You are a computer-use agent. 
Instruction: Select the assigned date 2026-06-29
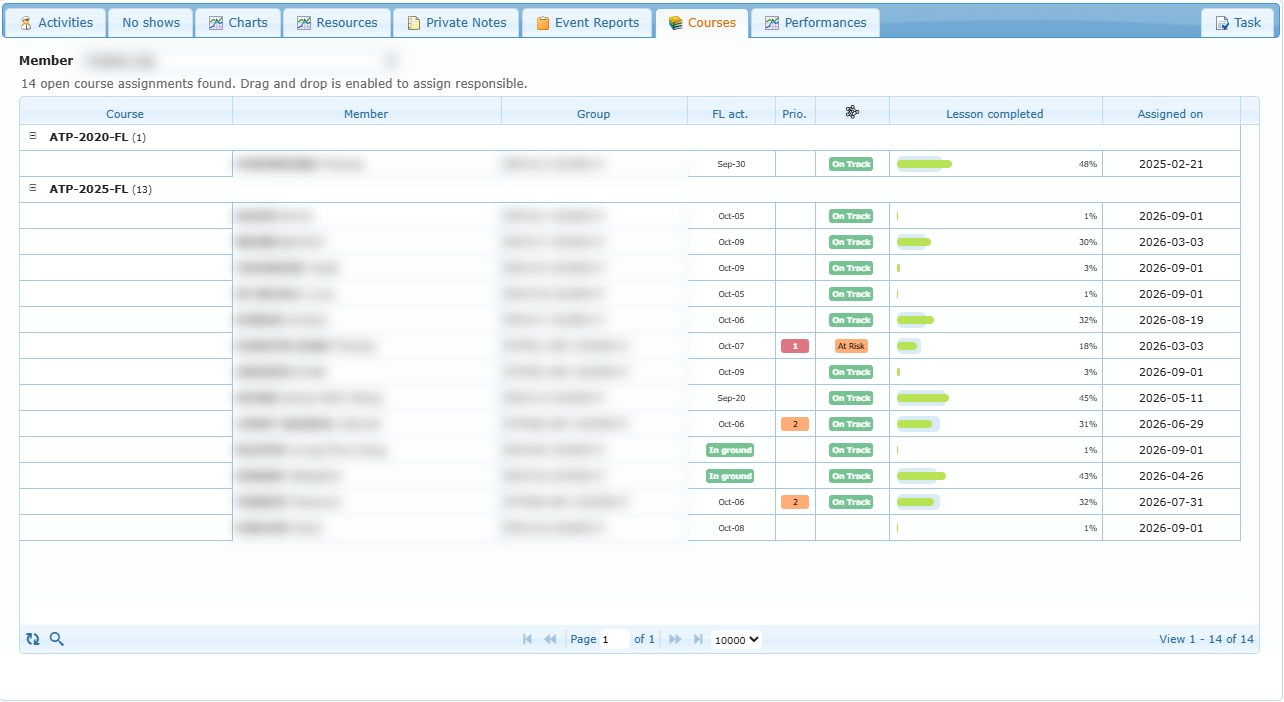[1171, 424]
